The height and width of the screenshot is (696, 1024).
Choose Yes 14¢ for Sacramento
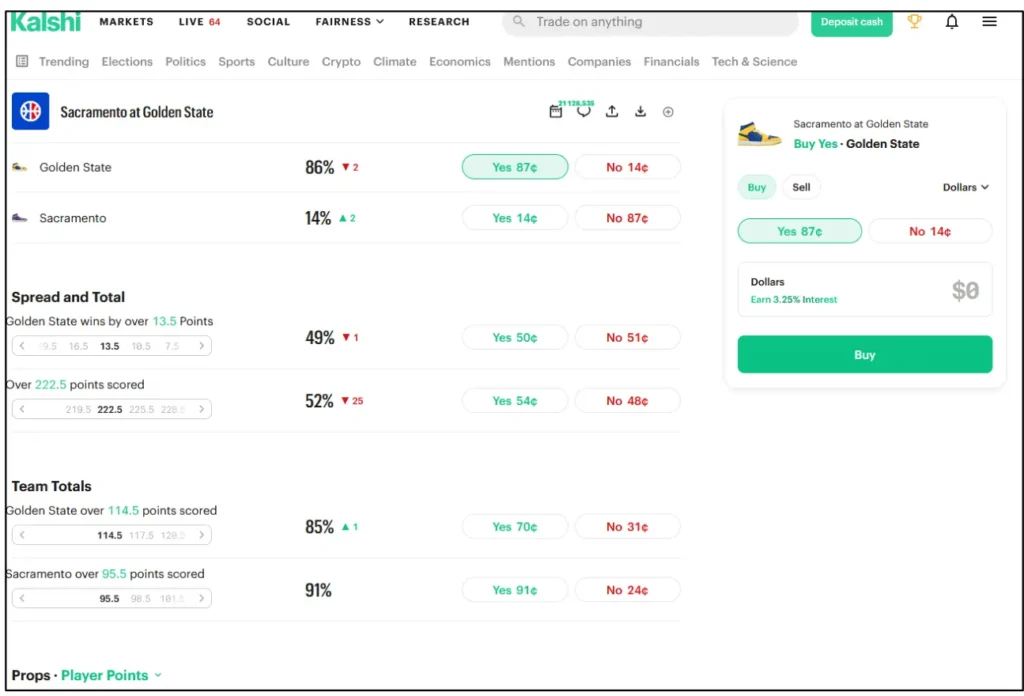515,218
